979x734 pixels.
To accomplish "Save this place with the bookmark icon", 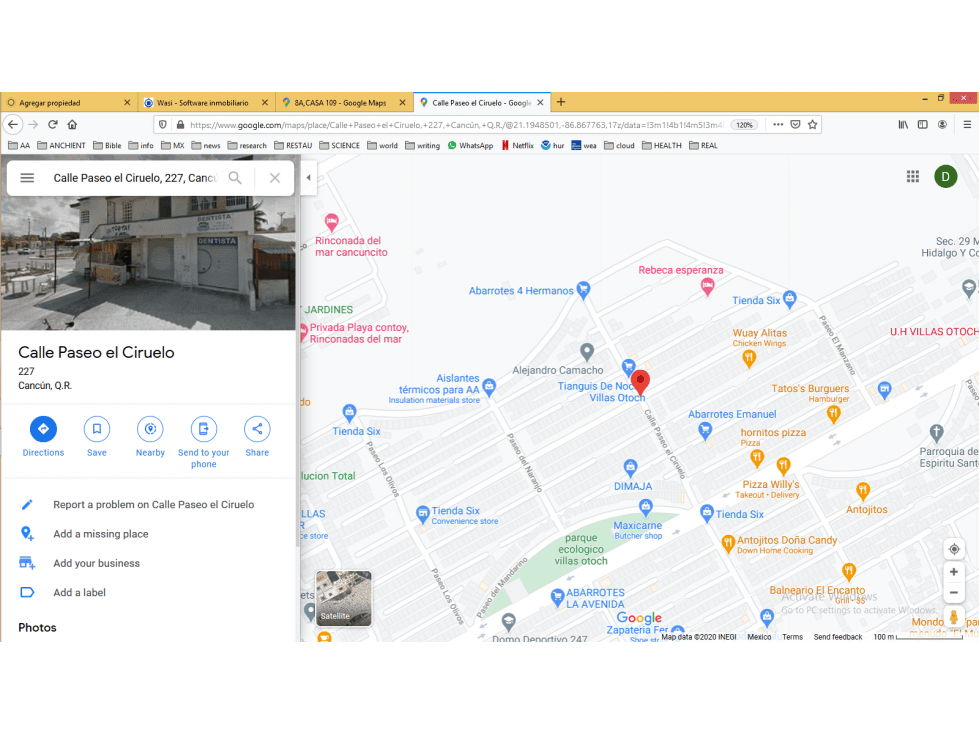I will click(x=97, y=429).
